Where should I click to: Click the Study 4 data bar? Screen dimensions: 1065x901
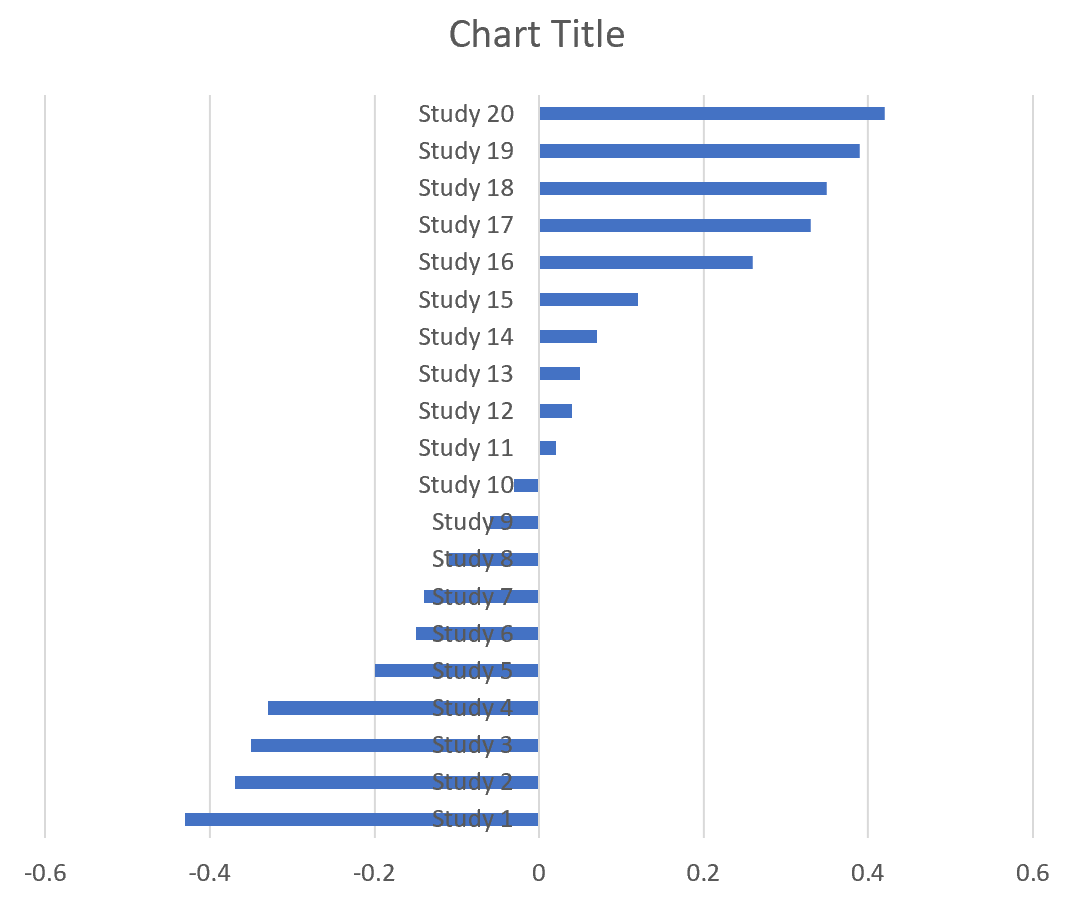[350, 708]
